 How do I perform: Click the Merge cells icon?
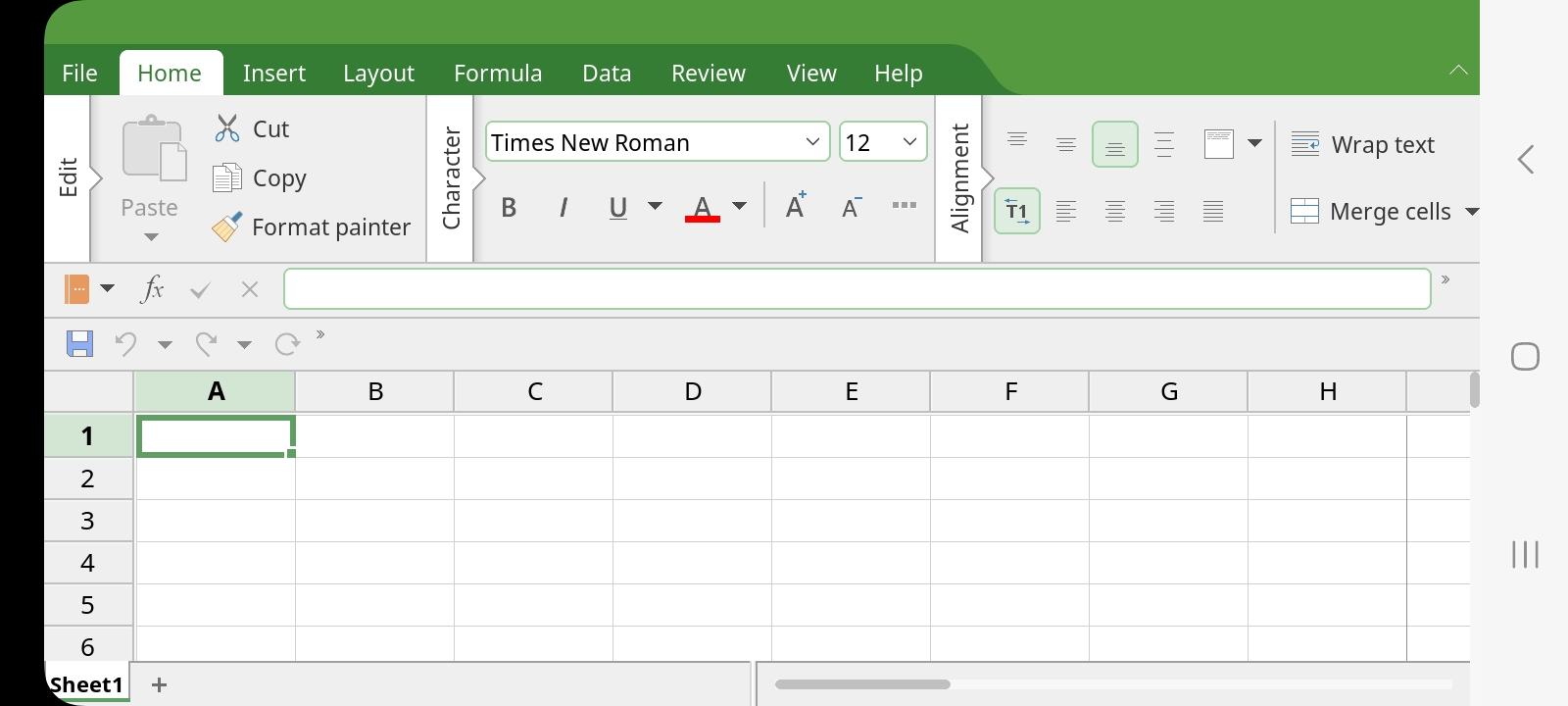tap(1304, 211)
